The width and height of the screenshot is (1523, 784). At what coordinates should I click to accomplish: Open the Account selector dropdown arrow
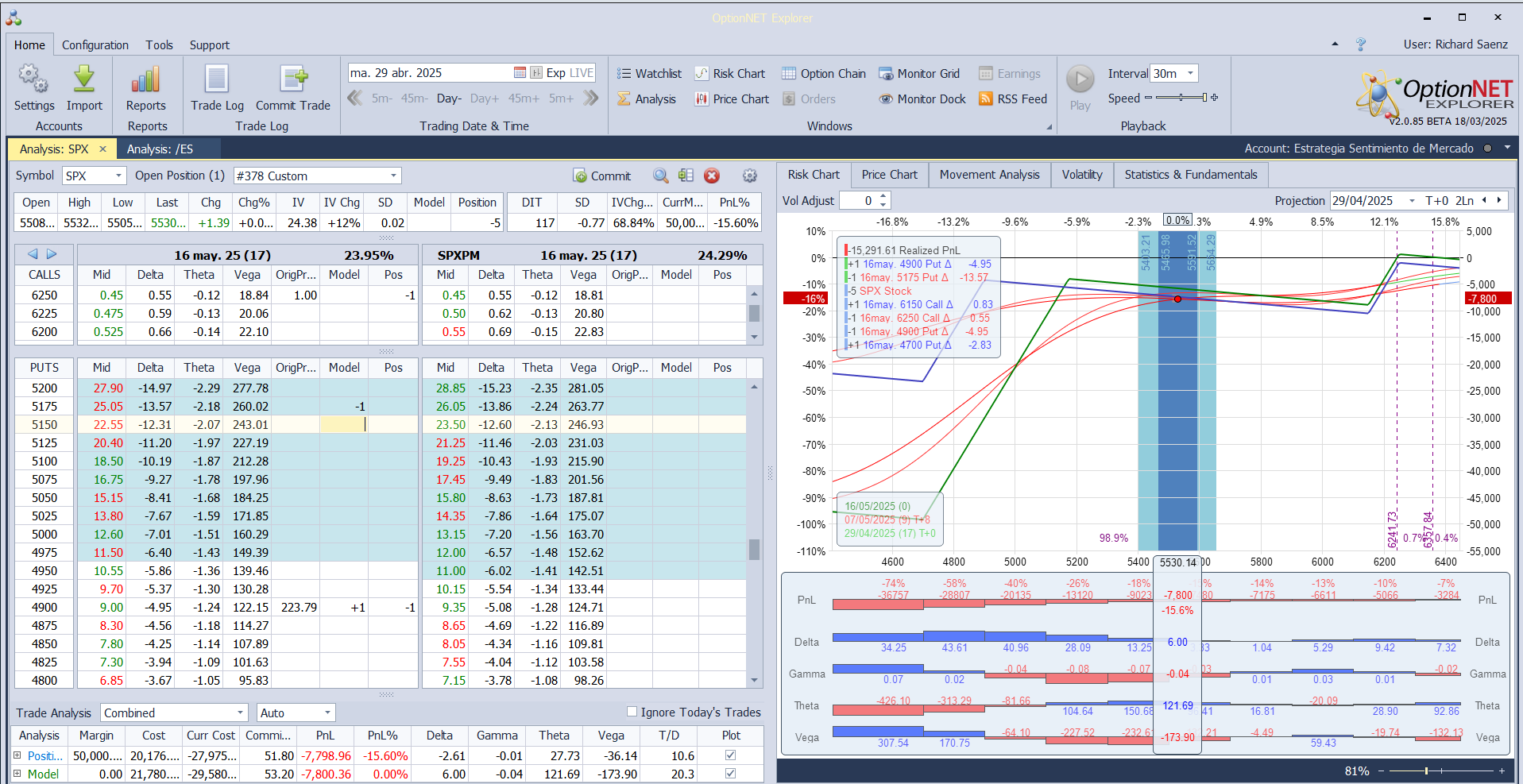pos(1507,148)
